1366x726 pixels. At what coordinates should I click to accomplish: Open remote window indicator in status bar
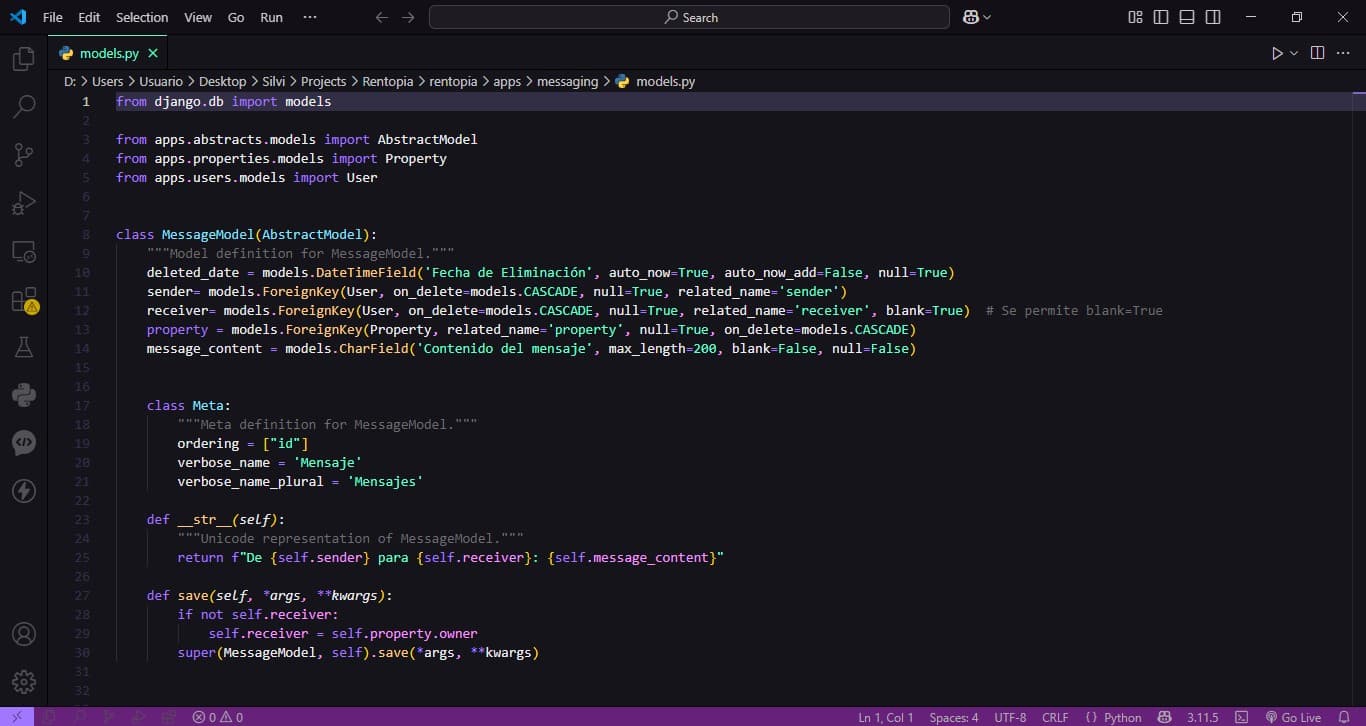[17, 717]
